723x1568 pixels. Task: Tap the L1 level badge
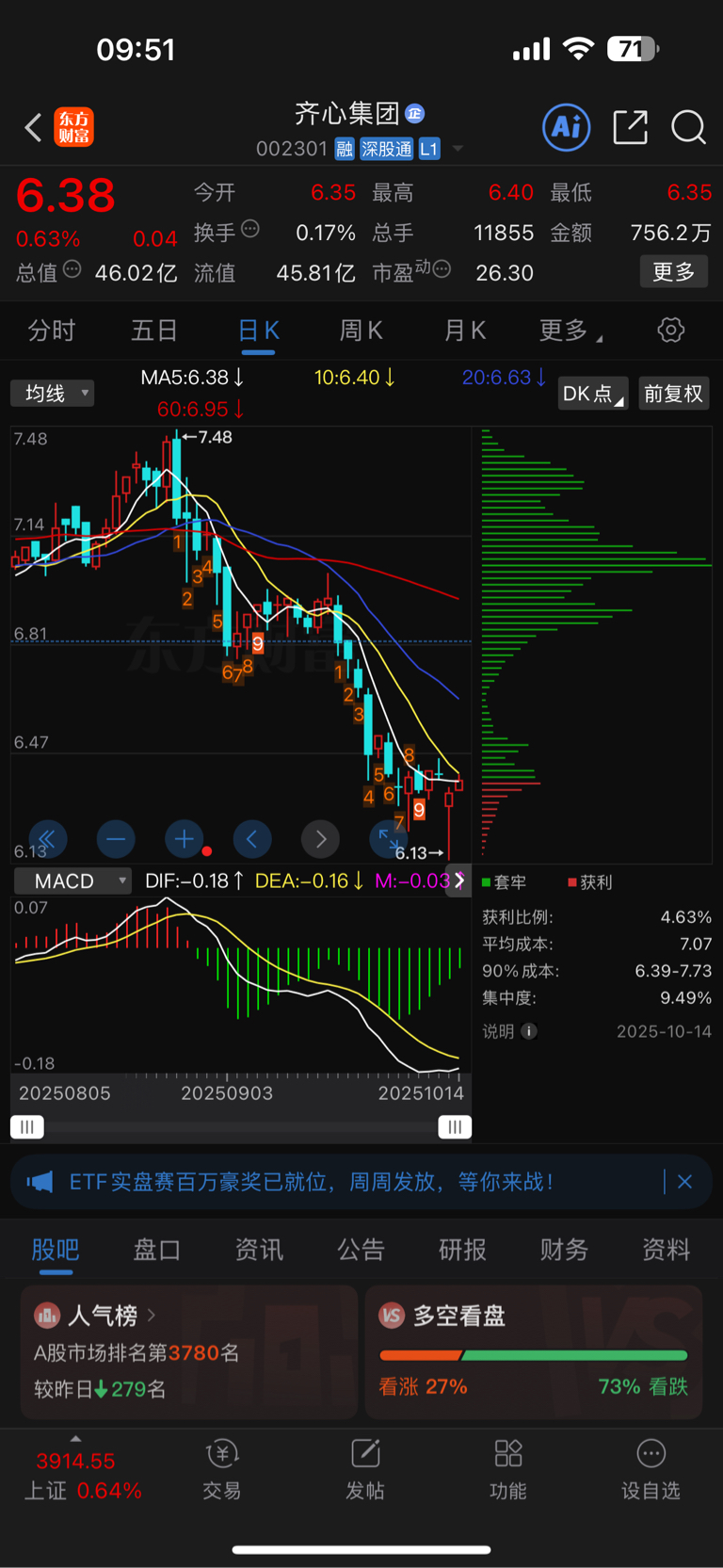coord(429,149)
